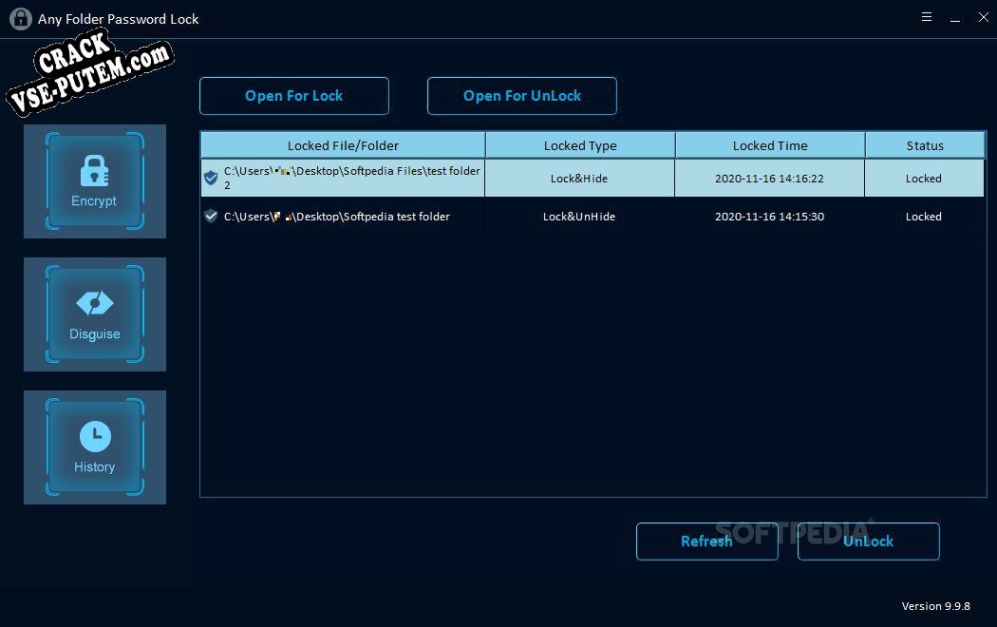Screen dimensions: 997x627
Task: Click the Status column header
Action: pos(925,146)
